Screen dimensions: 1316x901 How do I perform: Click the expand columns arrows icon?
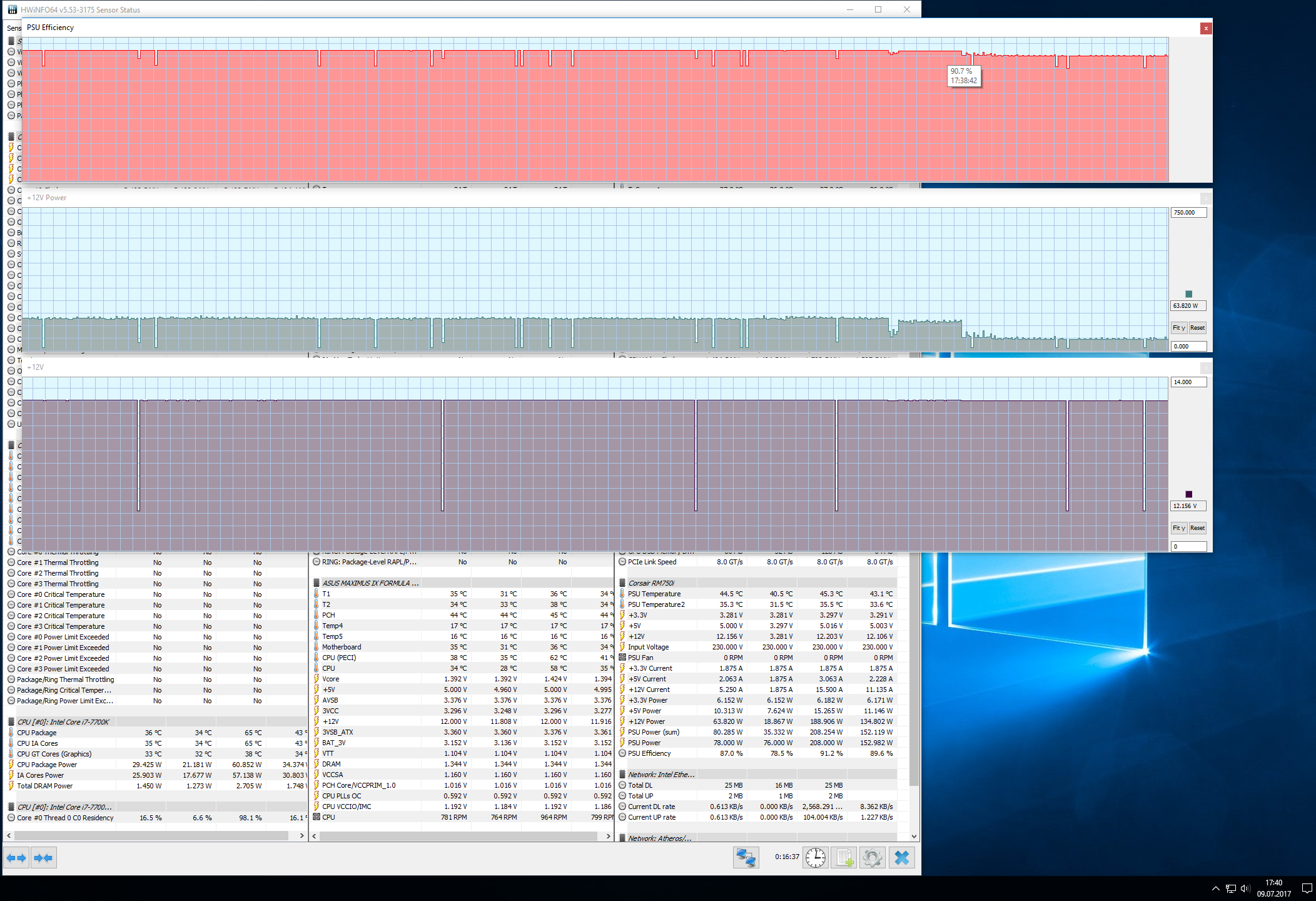pyautogui.click(x=17, y=858)
